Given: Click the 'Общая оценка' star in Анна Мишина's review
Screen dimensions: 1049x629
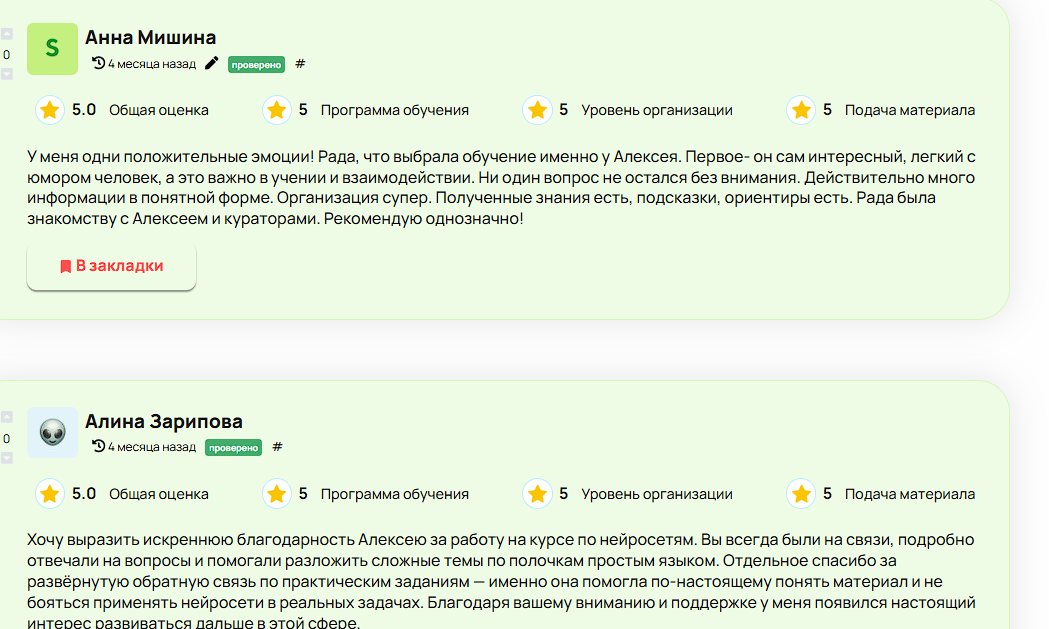Looking at the screenshot, I should click(50, 110).
